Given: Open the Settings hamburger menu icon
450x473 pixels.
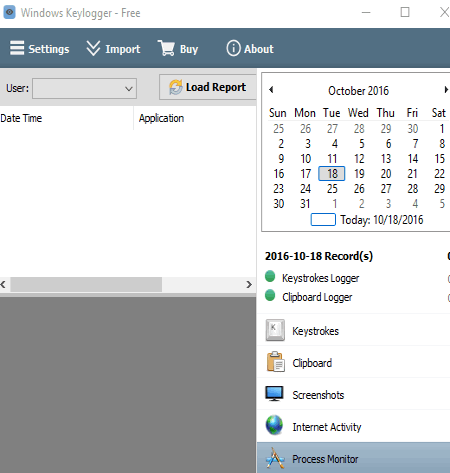Looking at the screenshot, I should [17, 48].
